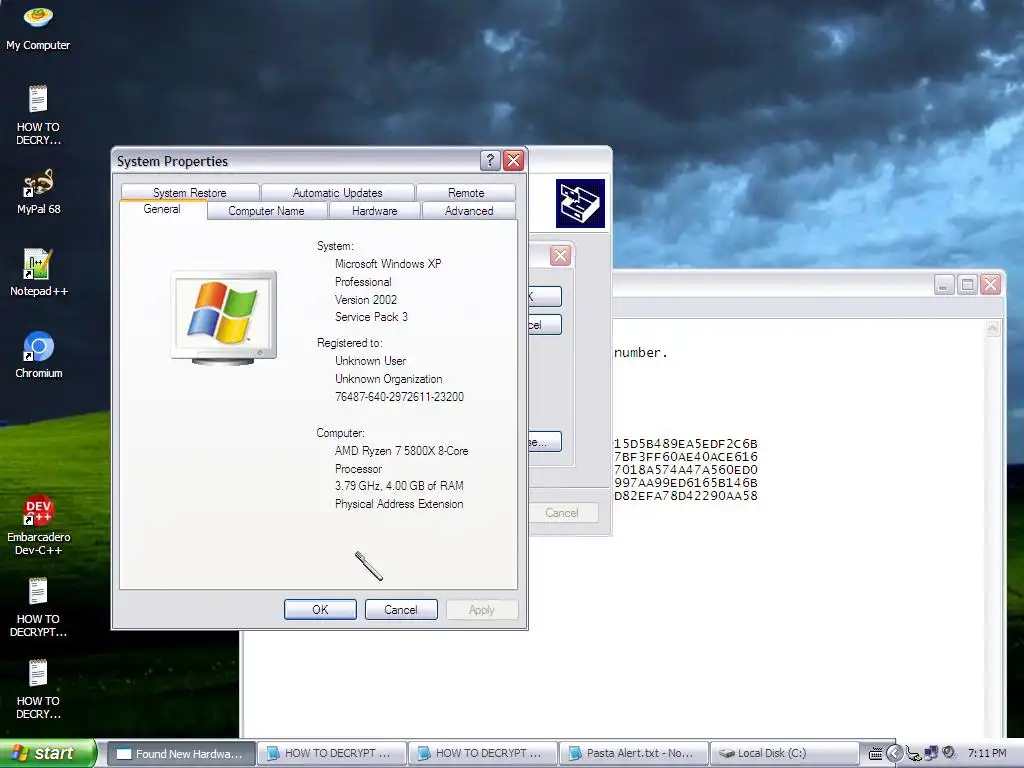This screenshot has width=1024, height=768.
Task: Click the hex line ending 997AA99ED6165B146B in Notepad
Action: (686, 483)
